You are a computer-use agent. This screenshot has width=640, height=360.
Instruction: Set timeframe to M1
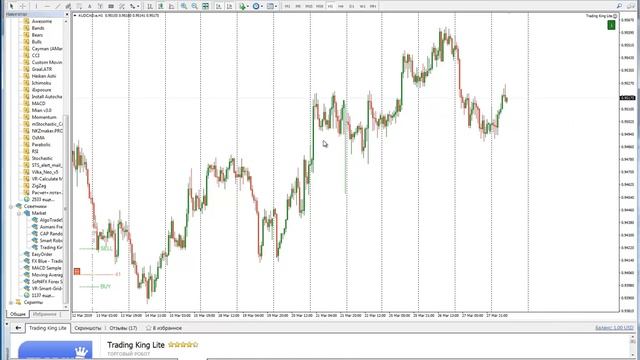coord(287,6)
